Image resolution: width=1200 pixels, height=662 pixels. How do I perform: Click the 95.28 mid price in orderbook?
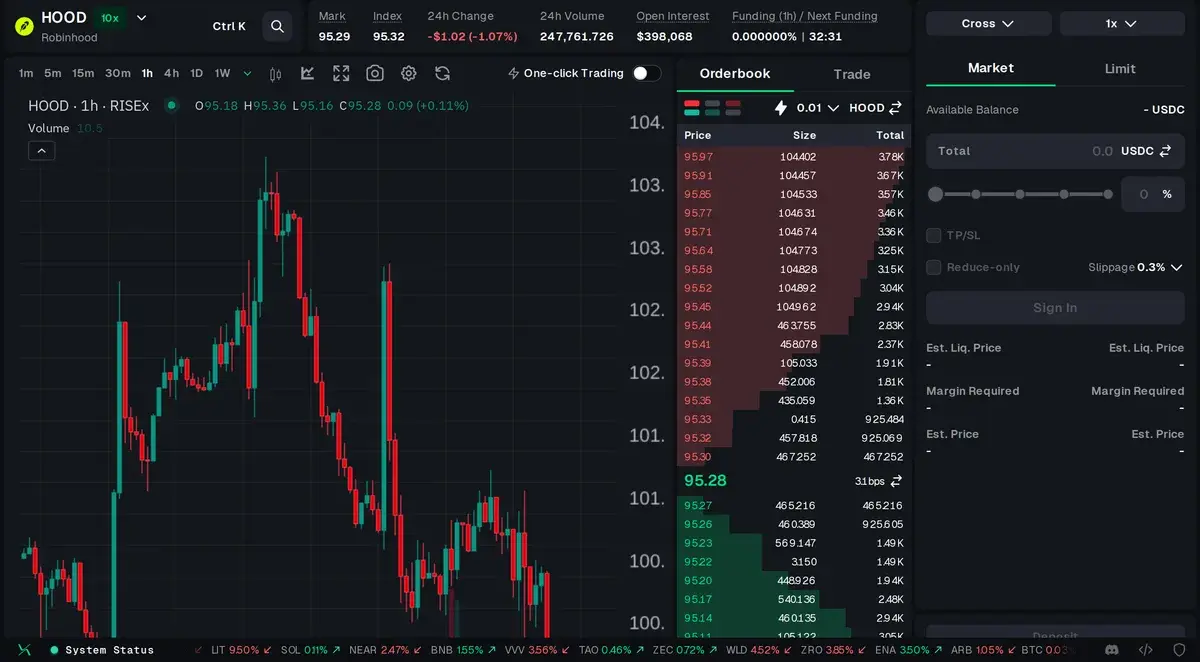705,481
